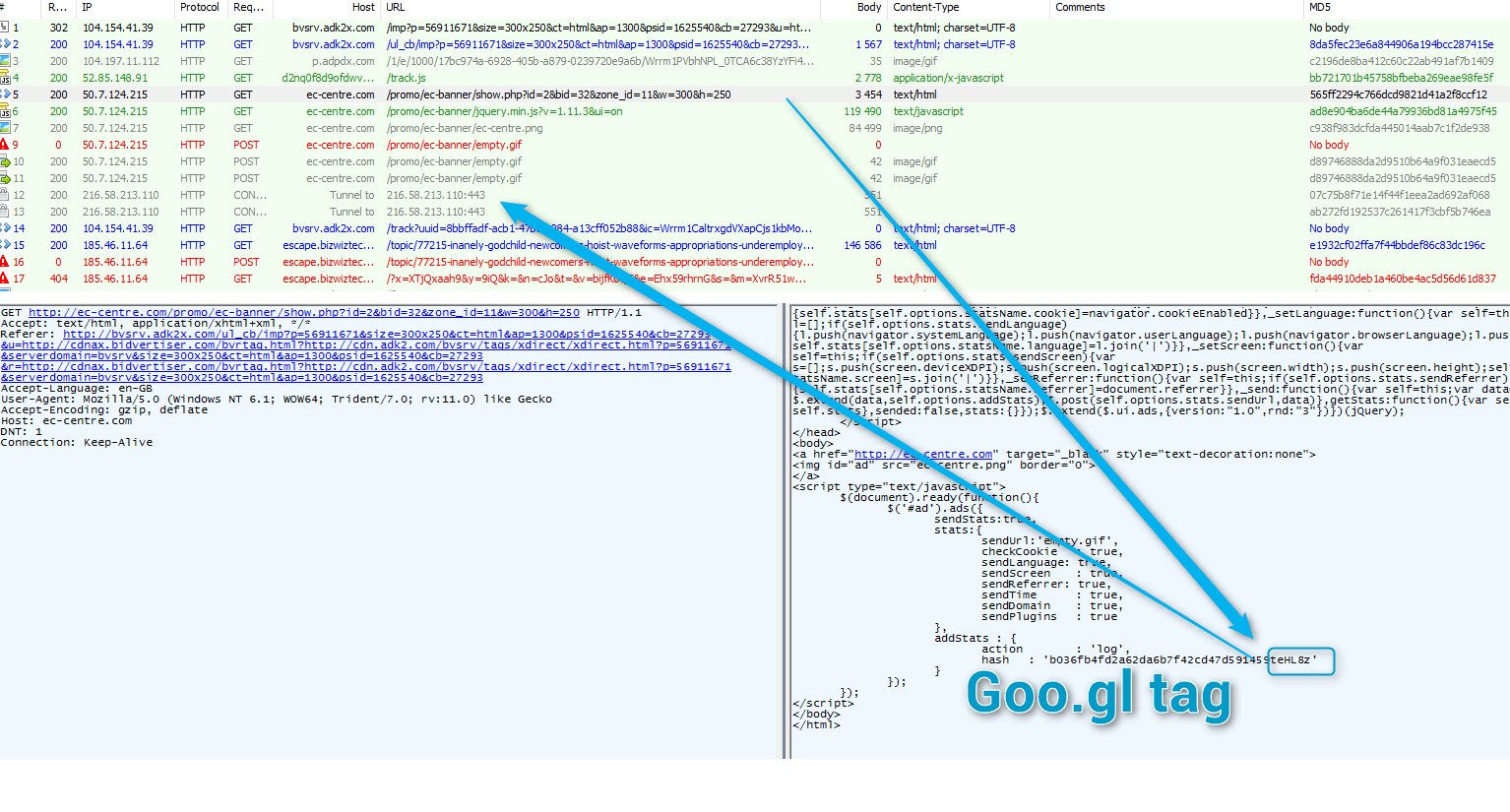Click the JS icon for jquery.min.js session 6
The height and width of the screenshot is (812, 1510).
point(5,111)
